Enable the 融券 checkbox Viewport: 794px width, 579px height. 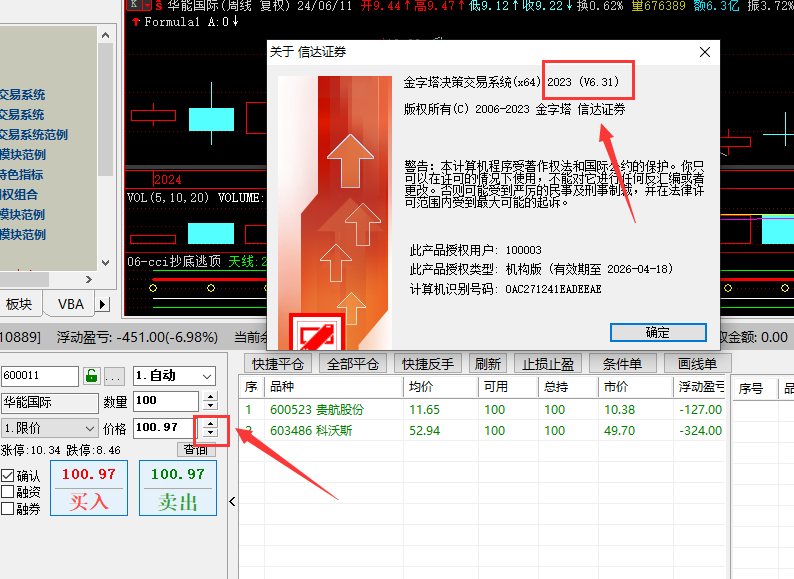[x=7, y=509]
